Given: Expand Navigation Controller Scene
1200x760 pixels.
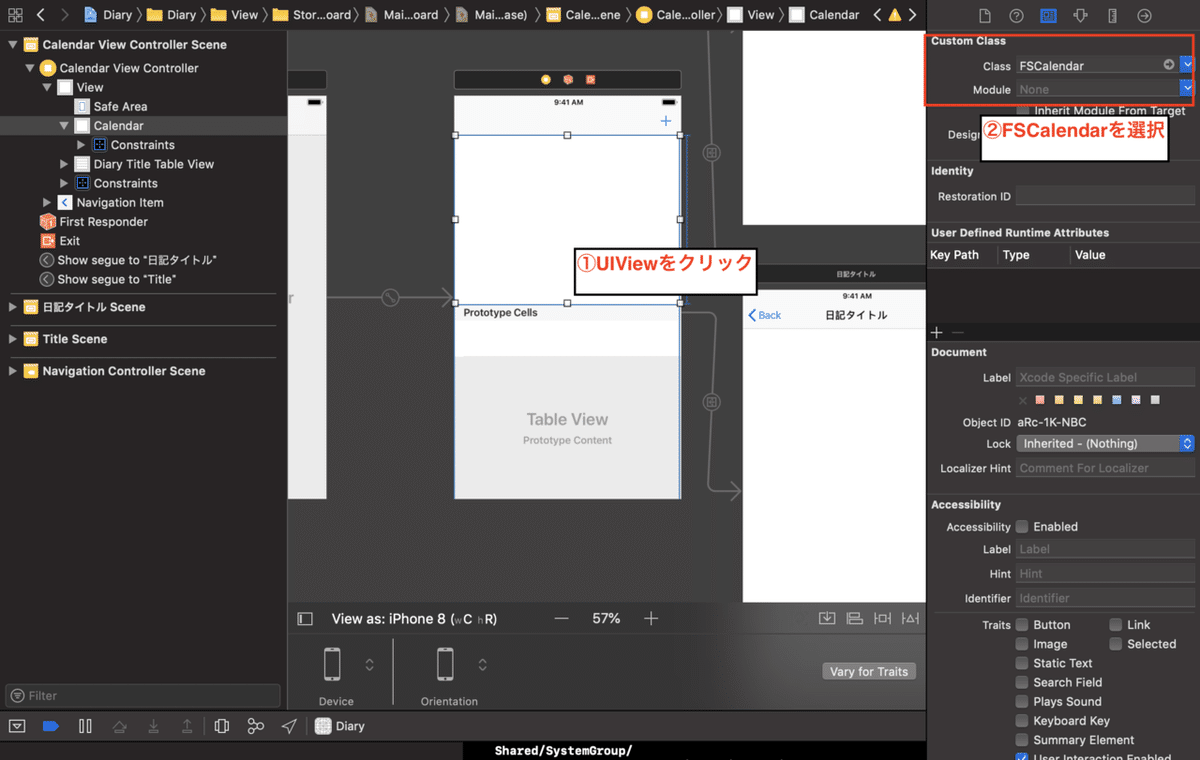Looking at the screenshot, I should (x=13, y=371).
